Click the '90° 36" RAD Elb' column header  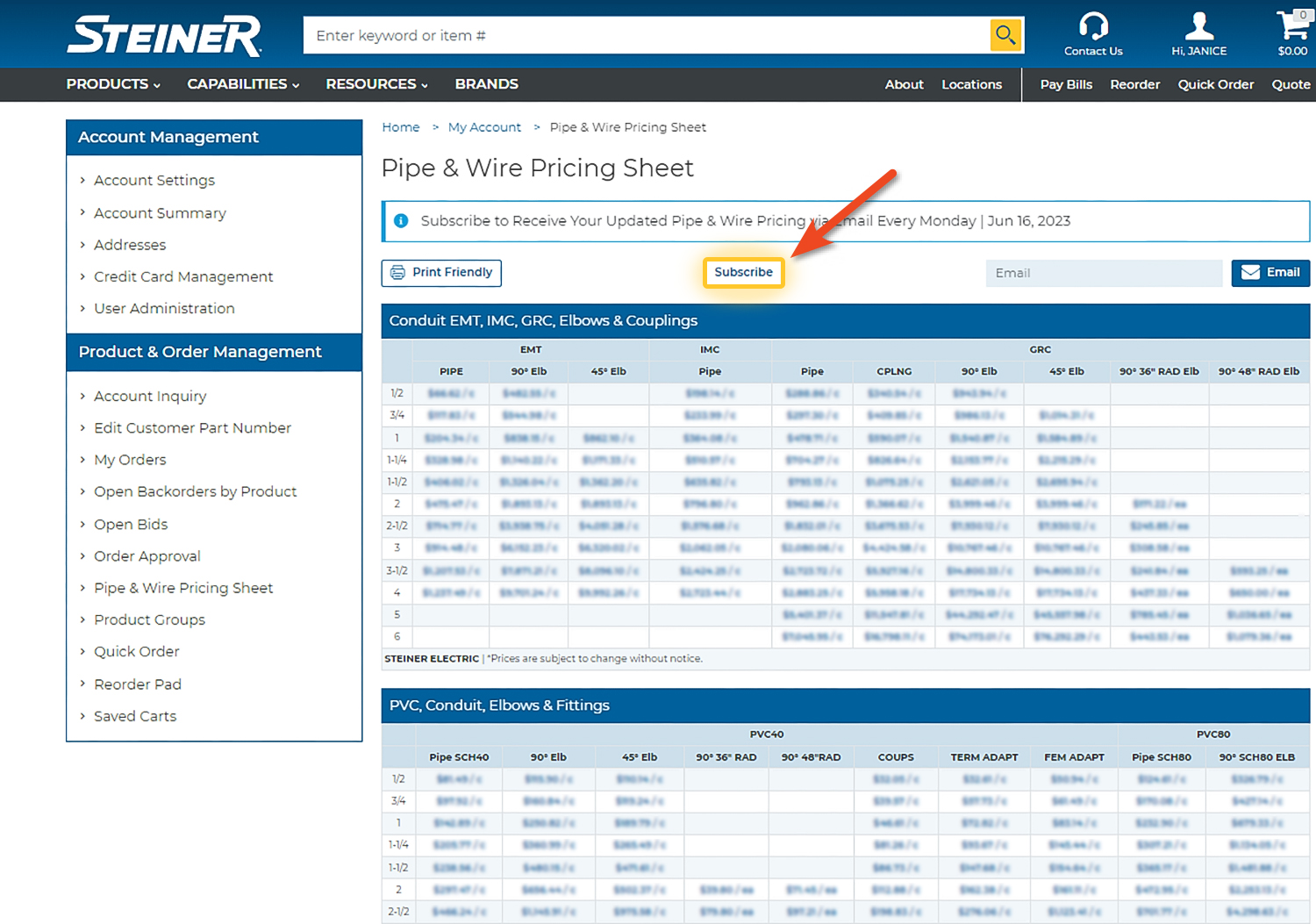tap(1159, 371)
